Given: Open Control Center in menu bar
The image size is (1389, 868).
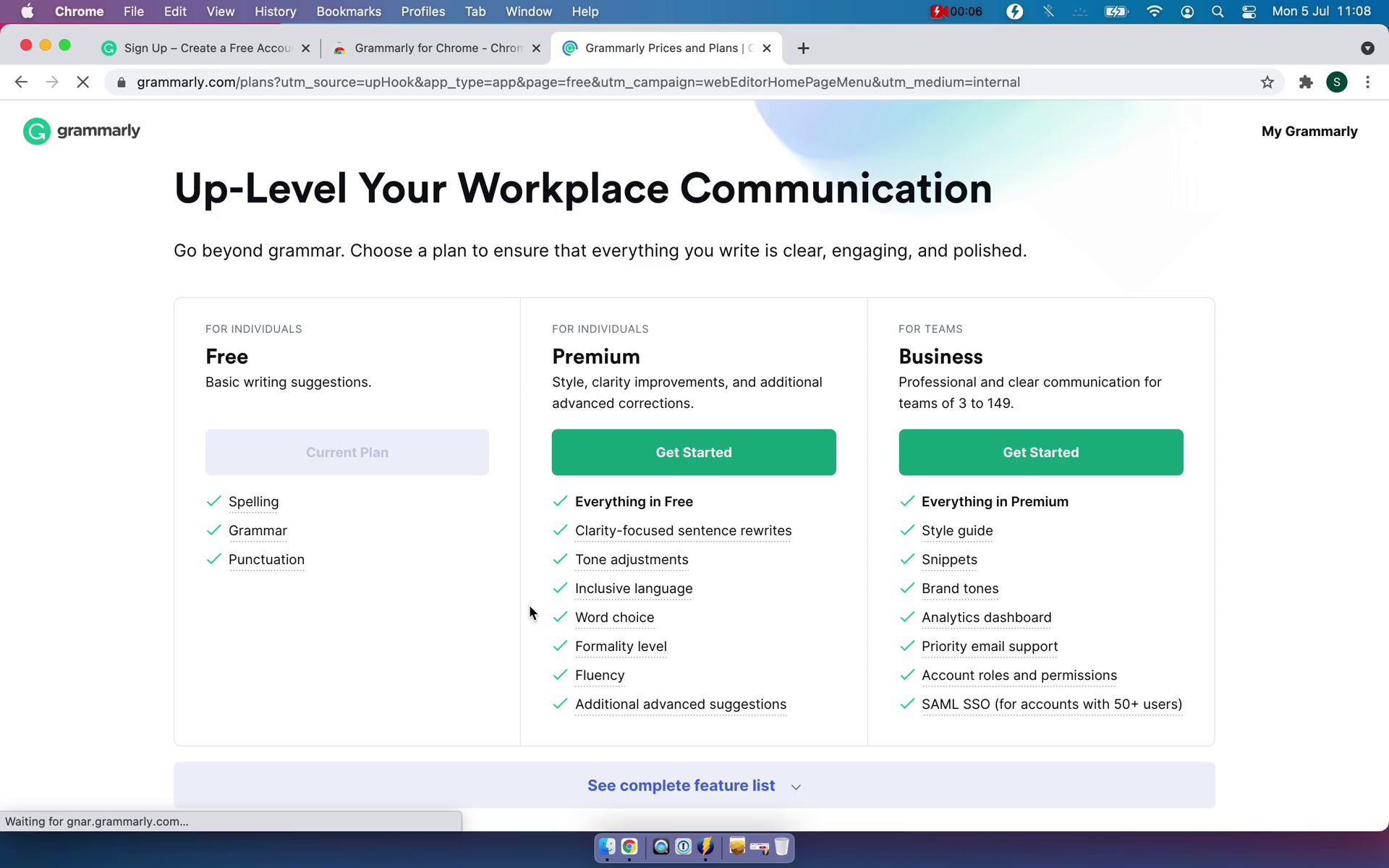Looking at the screenshot, I should point(1249,12).
